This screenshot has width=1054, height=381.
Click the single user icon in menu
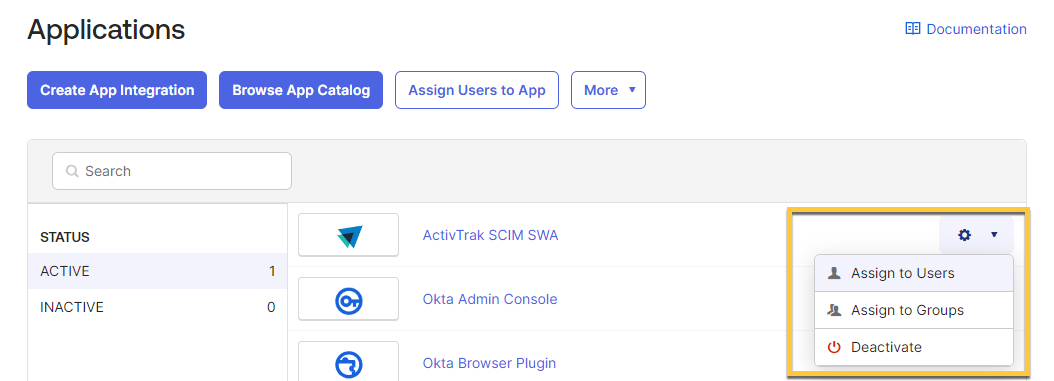[834, 273]
